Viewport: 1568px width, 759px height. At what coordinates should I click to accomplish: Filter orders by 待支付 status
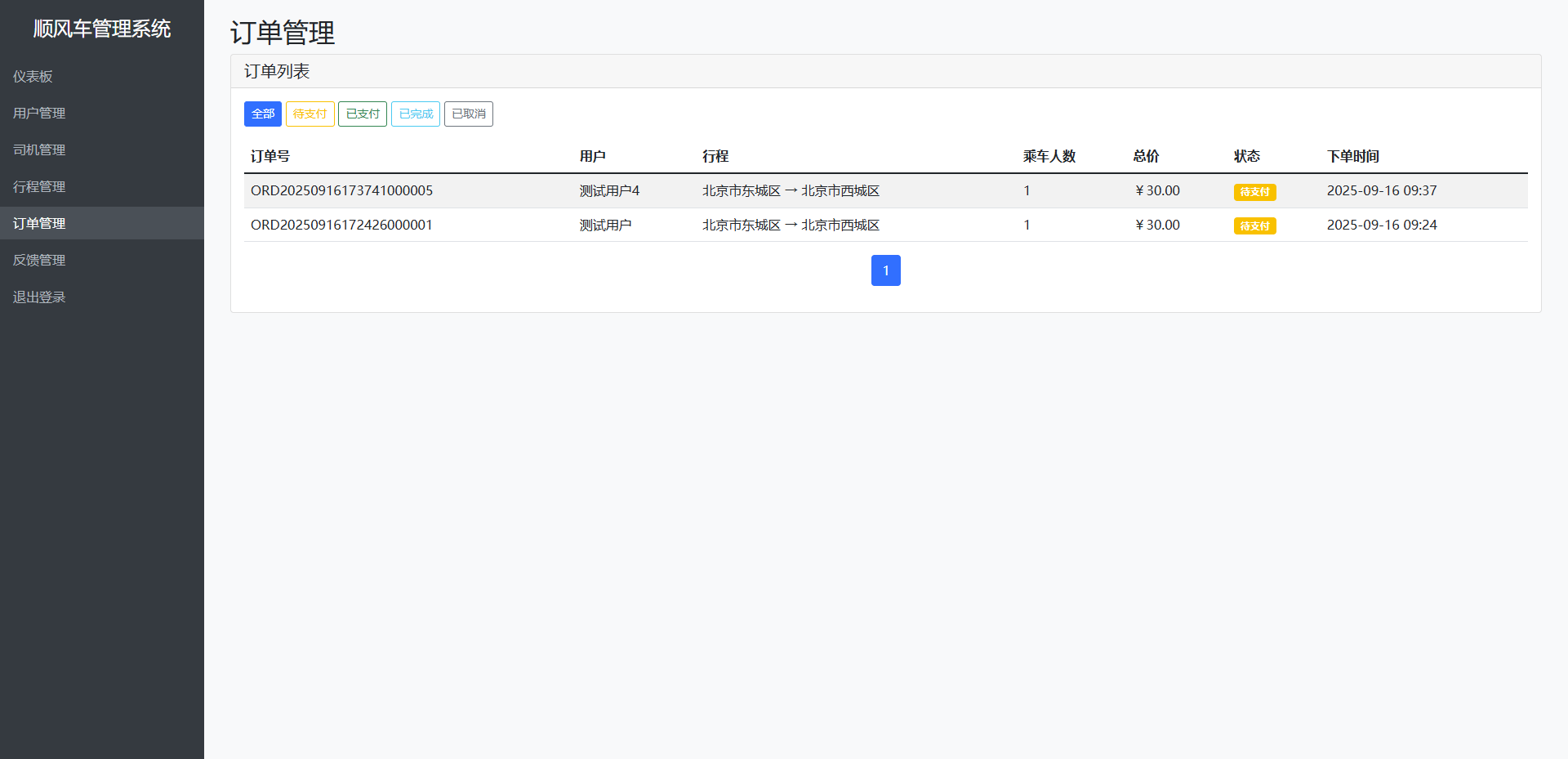click(x=310, y=114)
